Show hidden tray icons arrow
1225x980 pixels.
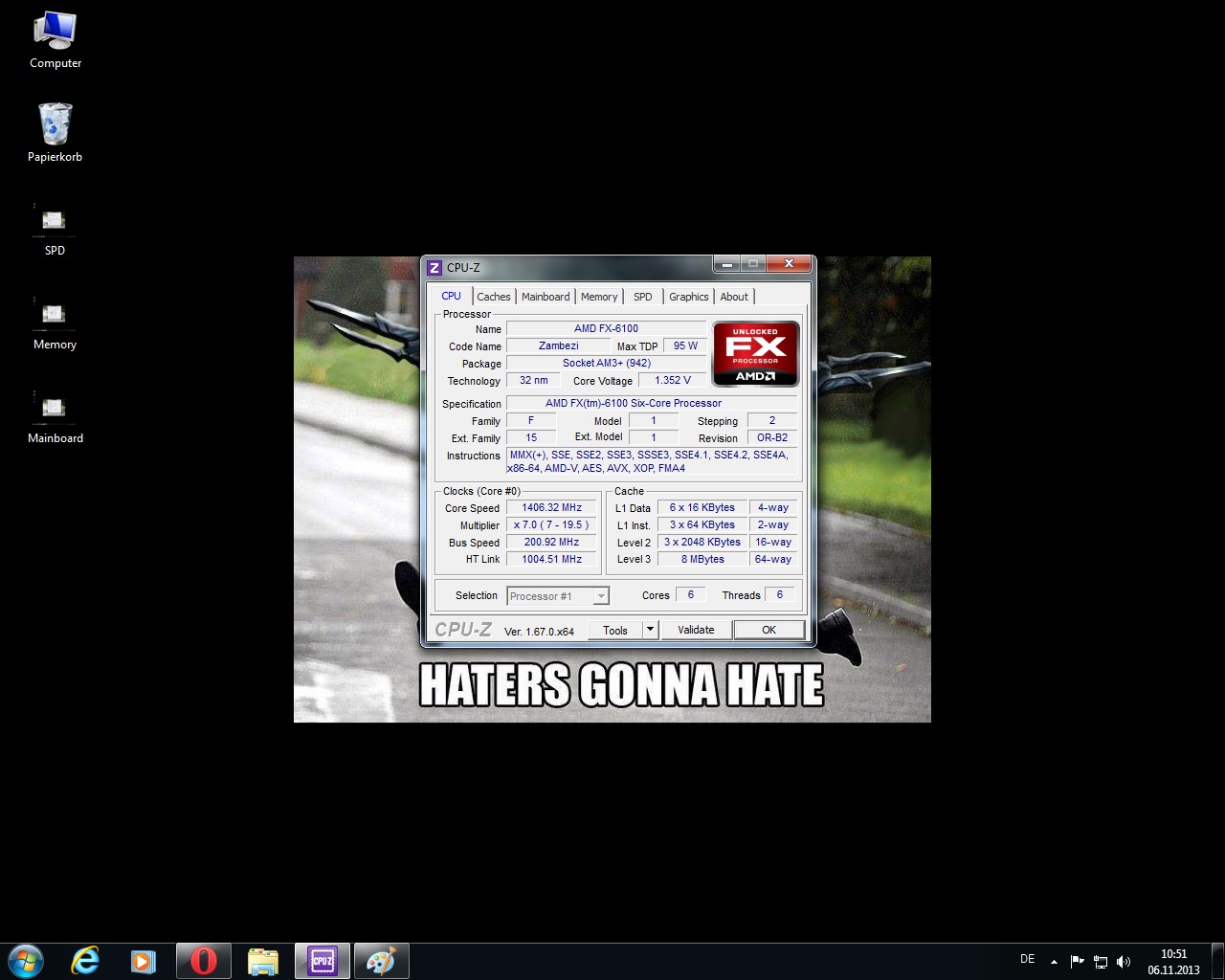[x=1054, y=962]
